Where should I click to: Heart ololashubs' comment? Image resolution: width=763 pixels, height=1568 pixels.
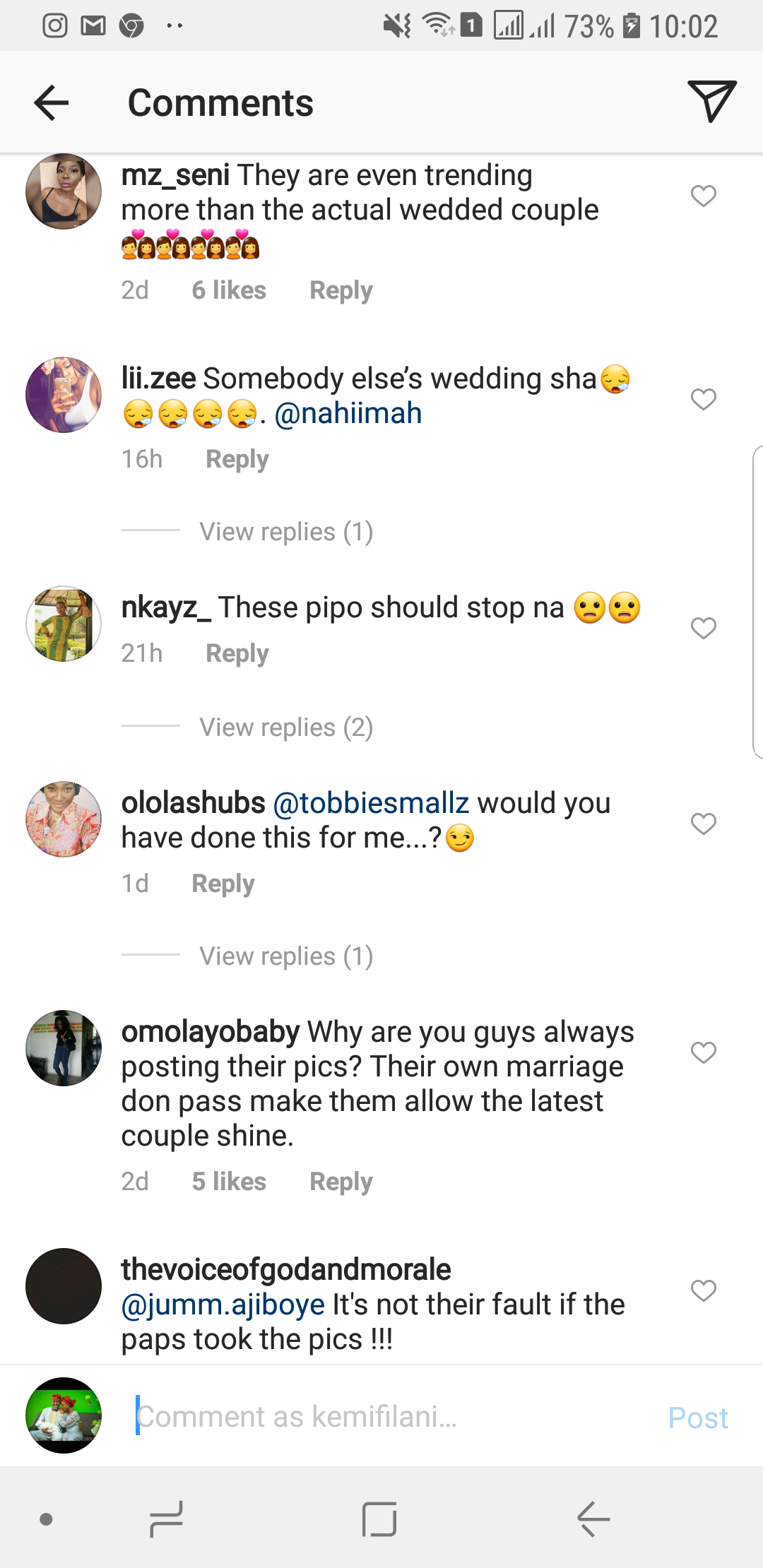[x=703, y=824]
